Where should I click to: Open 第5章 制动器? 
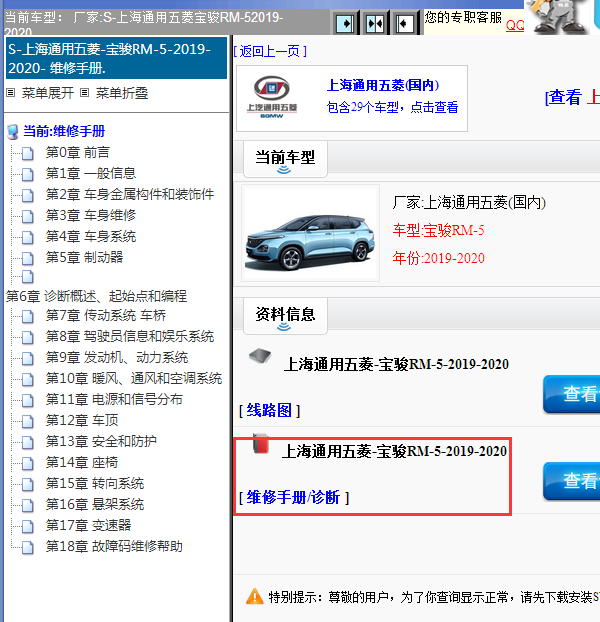(x=84, y=257)
